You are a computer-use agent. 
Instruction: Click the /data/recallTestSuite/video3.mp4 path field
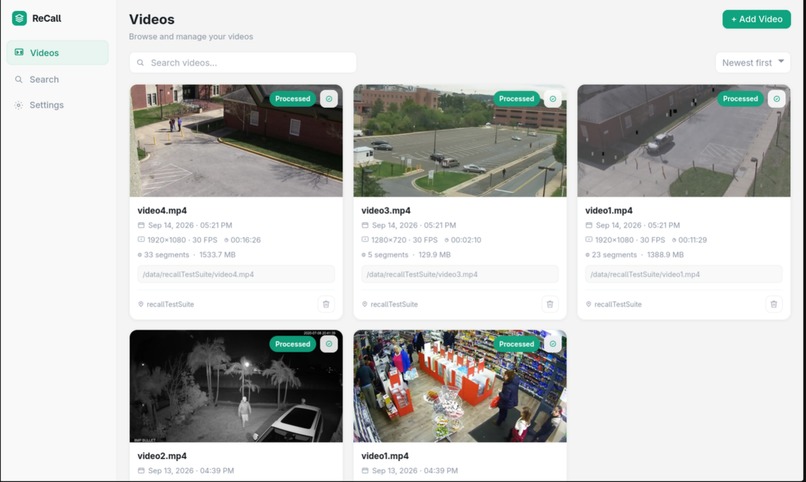[460, 274]
